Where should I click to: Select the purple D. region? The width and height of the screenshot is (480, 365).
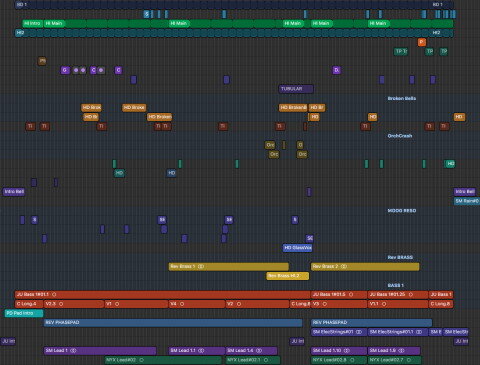pyautogui.click(x=337, y=70)
